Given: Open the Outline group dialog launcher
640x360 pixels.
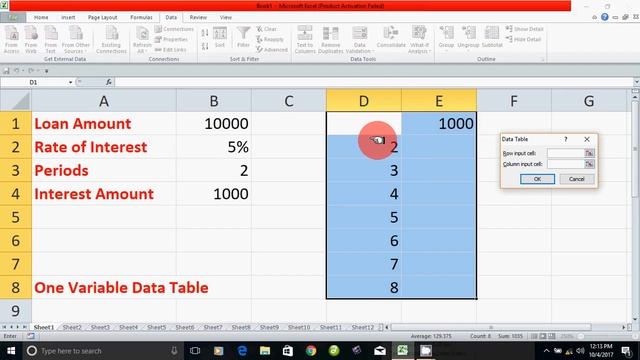Looking at the screenshot, I should coord(543,60).
